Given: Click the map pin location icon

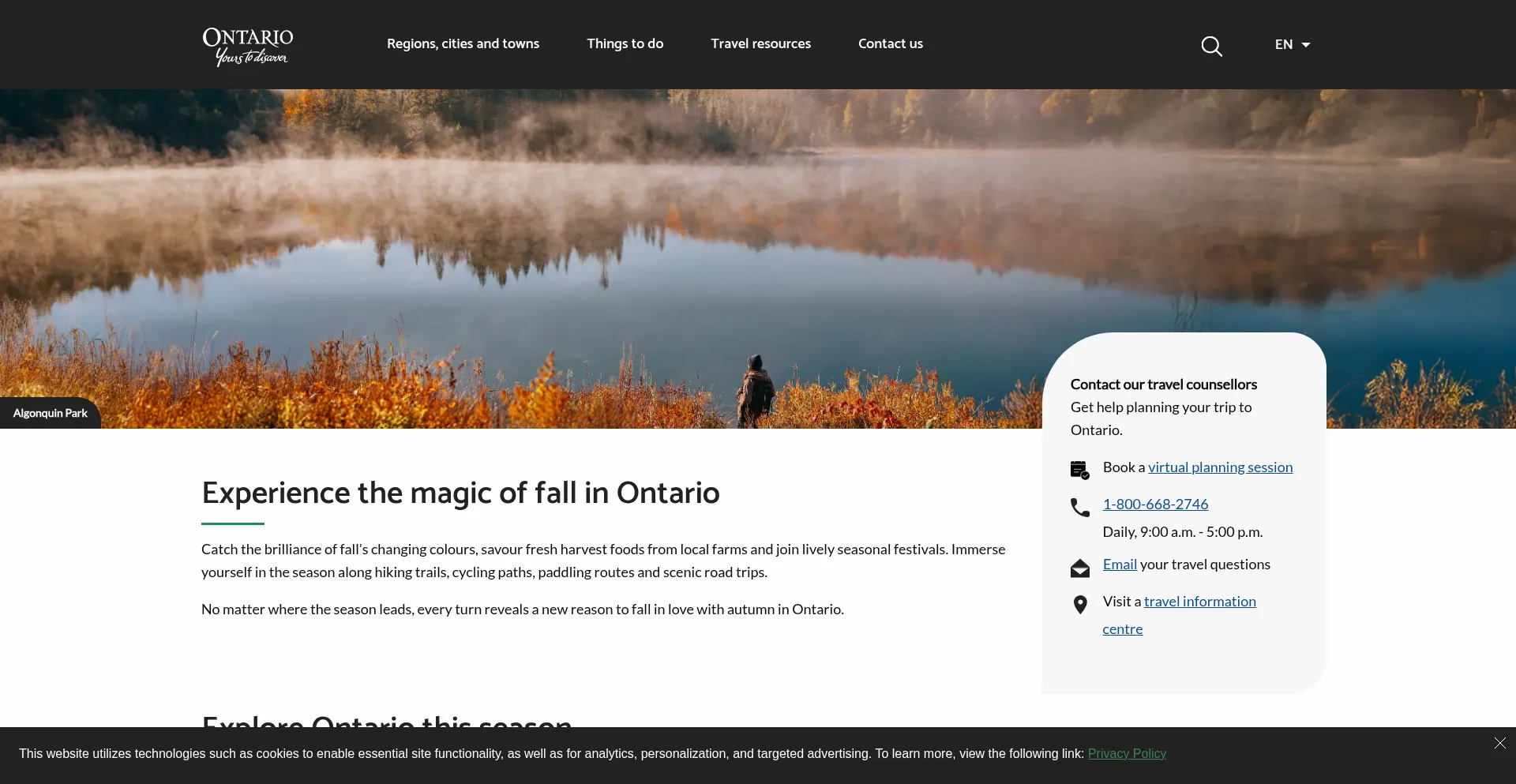Looking at the screenshot, I should (1079, 605).
